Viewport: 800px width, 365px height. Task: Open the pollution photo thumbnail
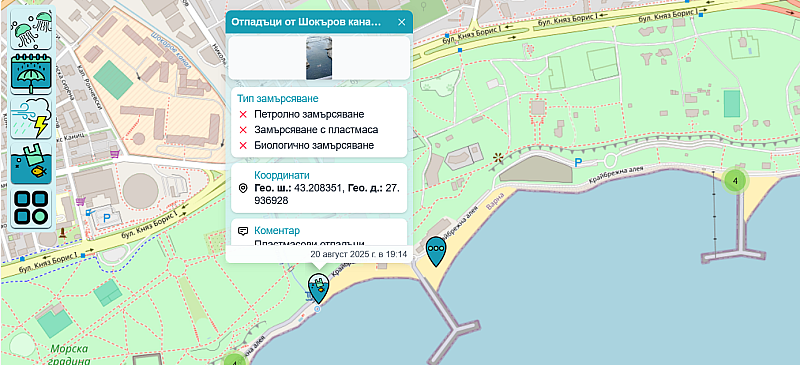coord(319,58)
